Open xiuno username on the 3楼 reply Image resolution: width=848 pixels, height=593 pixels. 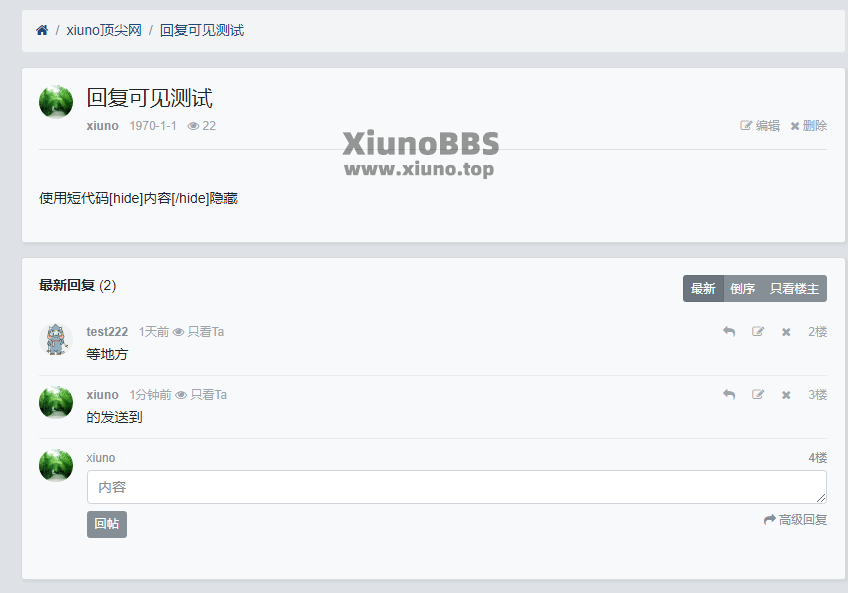click(x=102, y=394)
